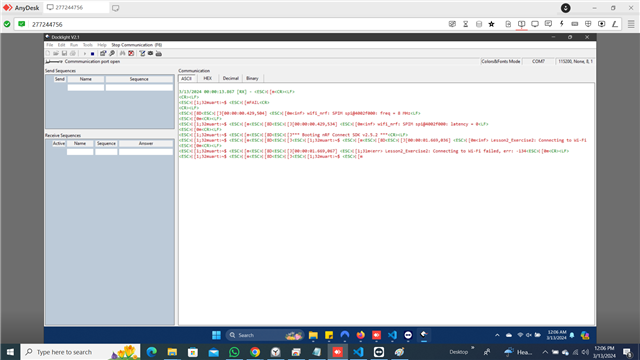Open Docklight project settings toolbar icon
Image resolution: width=640 pixels, height=360 pixels.
point(103,53)
